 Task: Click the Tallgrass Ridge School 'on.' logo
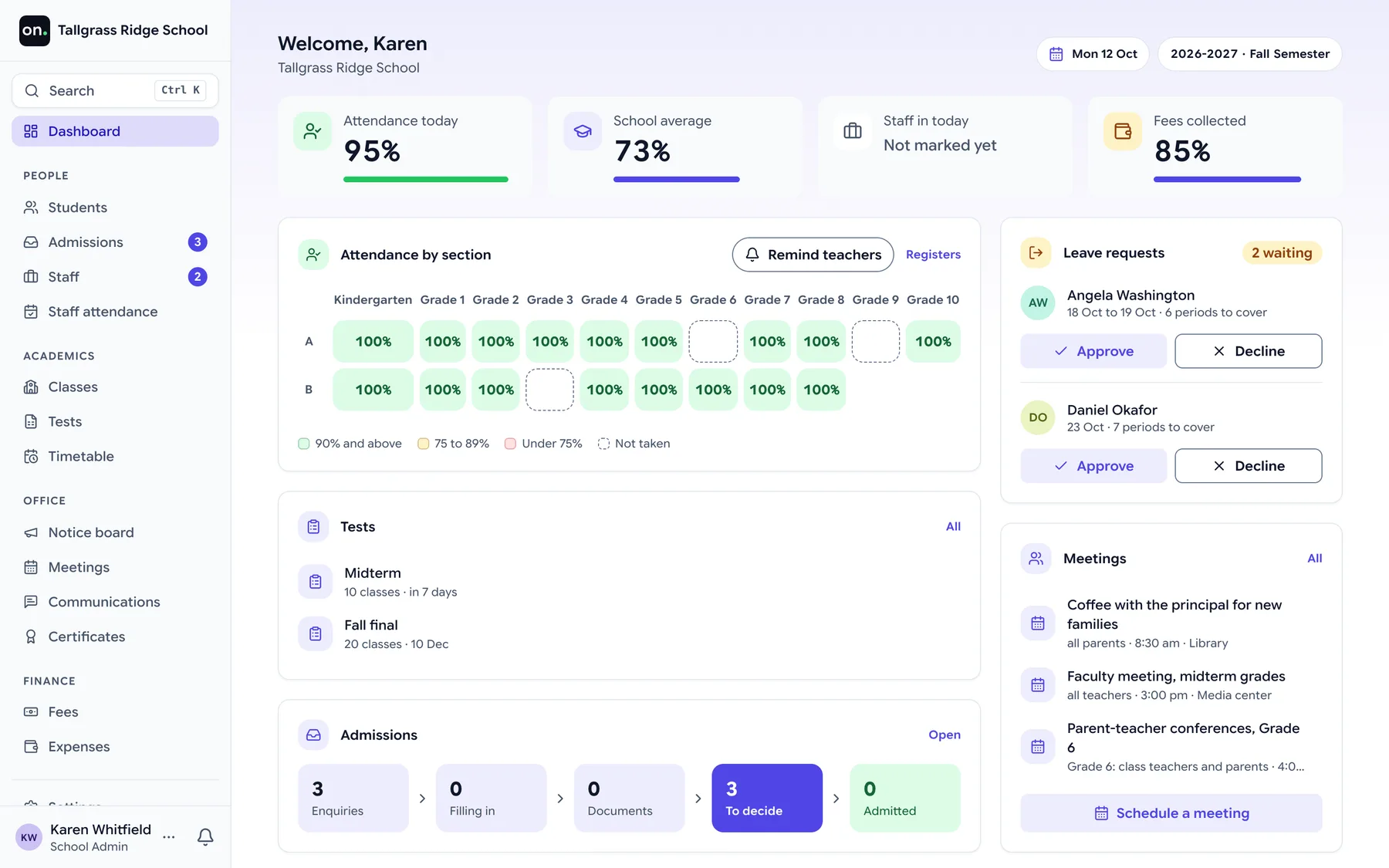coord(35,31)
